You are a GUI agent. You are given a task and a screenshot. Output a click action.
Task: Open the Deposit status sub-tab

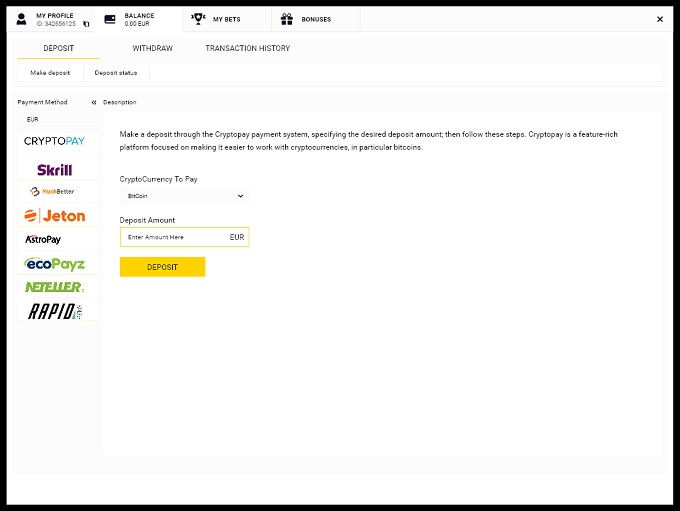tap(116, 73)
